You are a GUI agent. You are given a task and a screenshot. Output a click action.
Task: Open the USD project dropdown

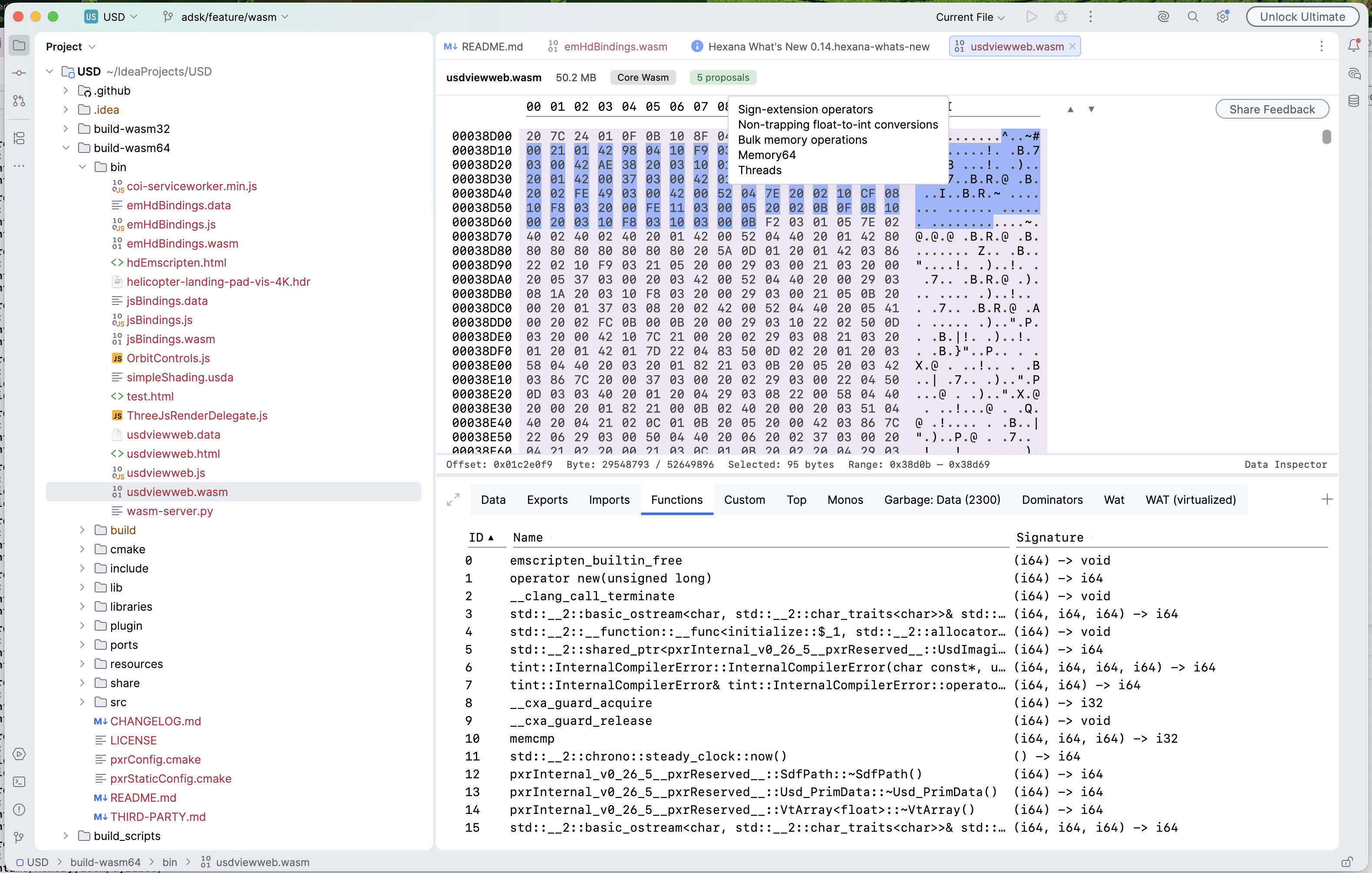pyautogui.click(x=111, y=17)
